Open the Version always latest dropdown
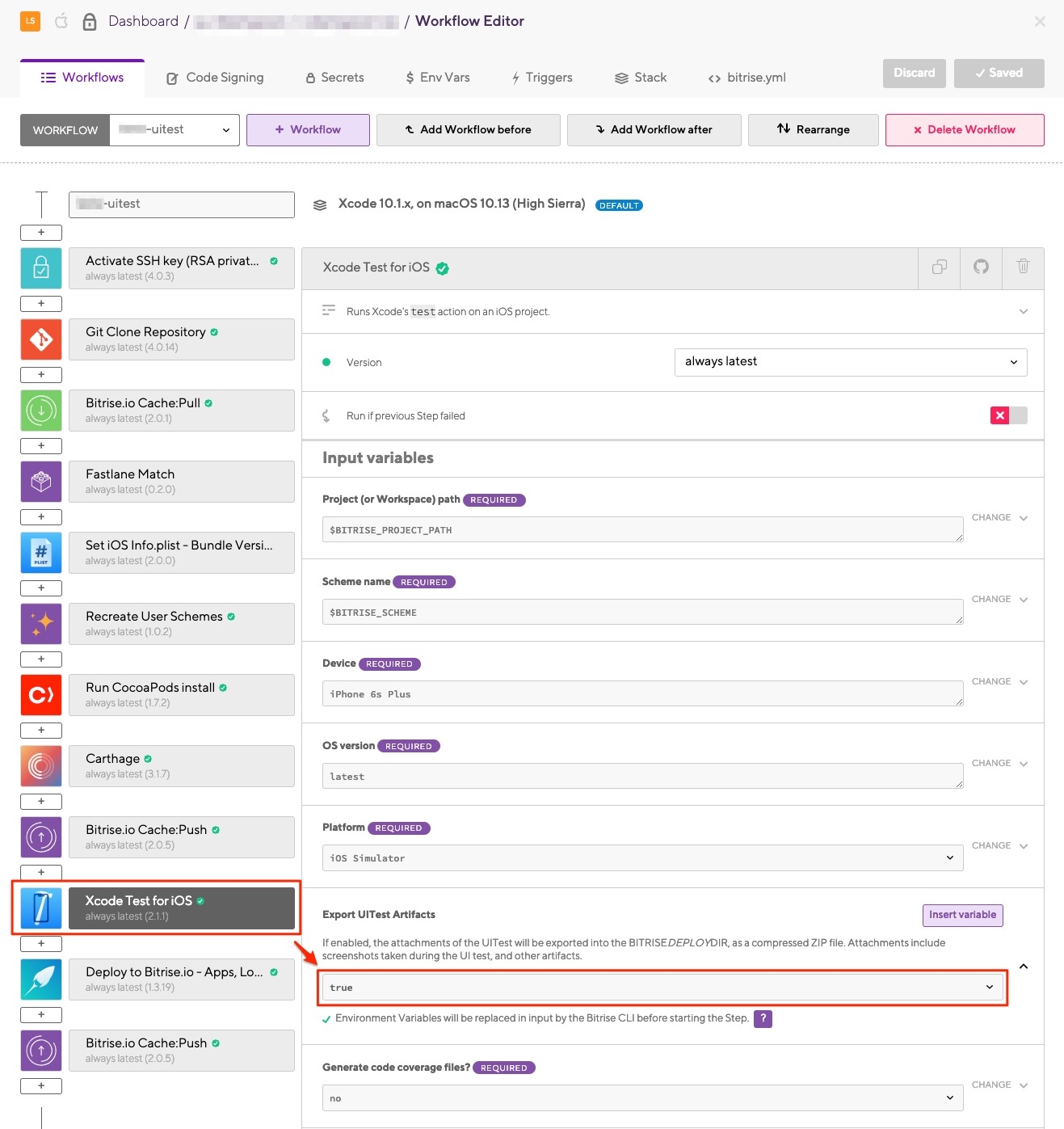 click(851, 362)
